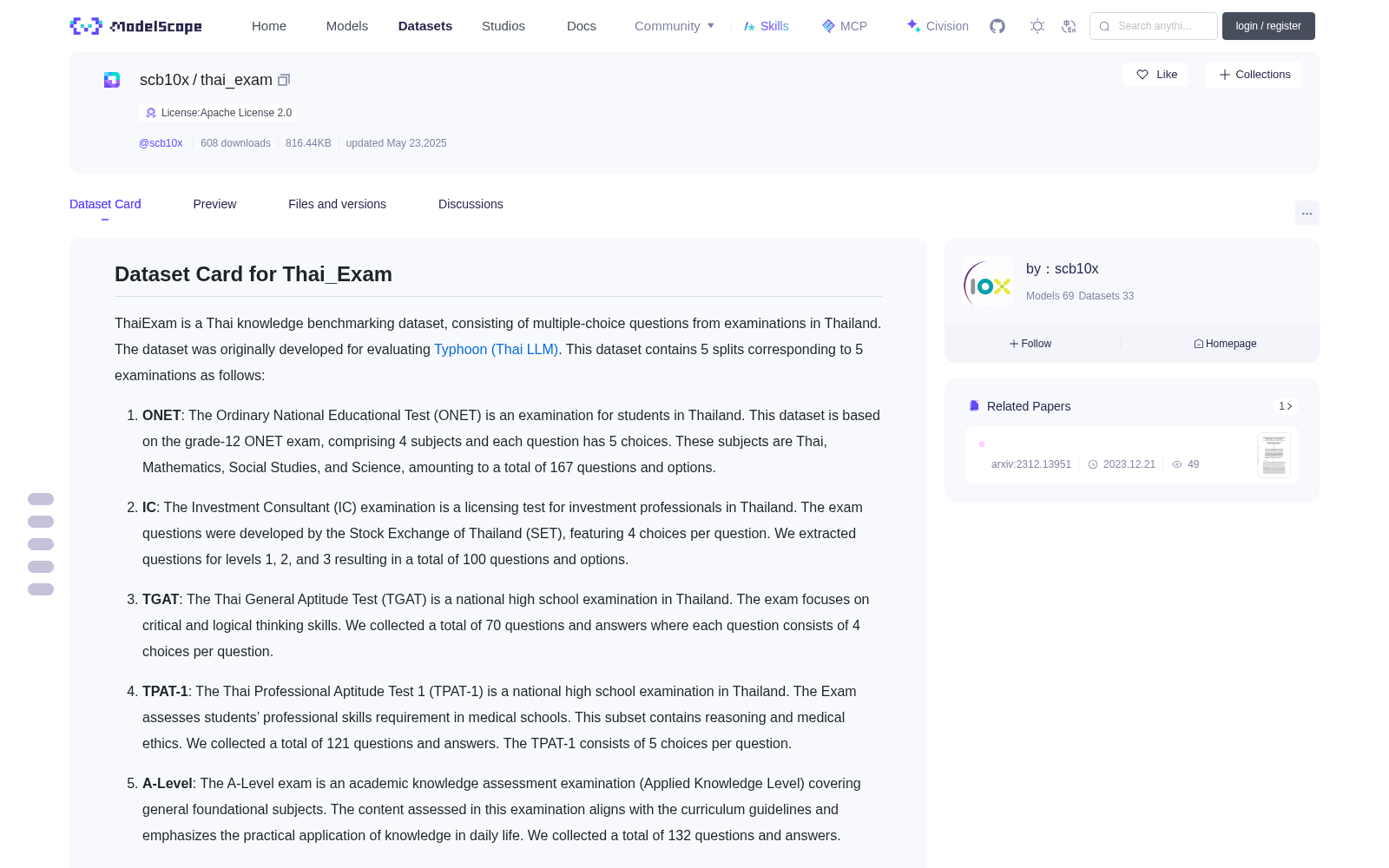Expand the Community dropdown menu
The height and width of the screenshot is (868, 1389).
pos(675,26)
